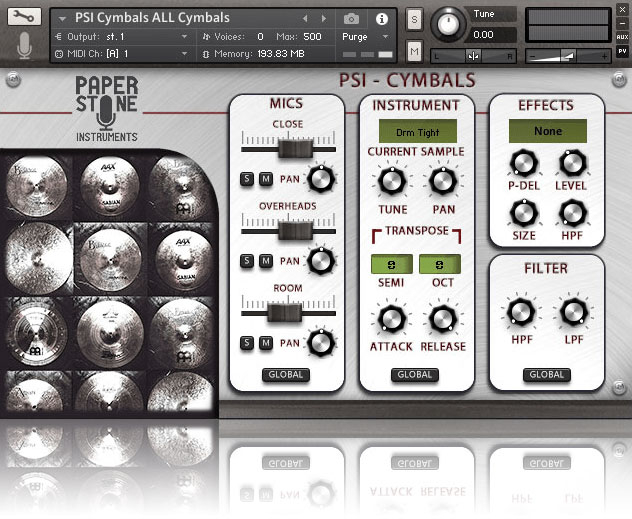Expand the Output st. 1 dropdown
Image resolution: width=632 pixels, height=519 pixels.
click(x=184, y=36)
